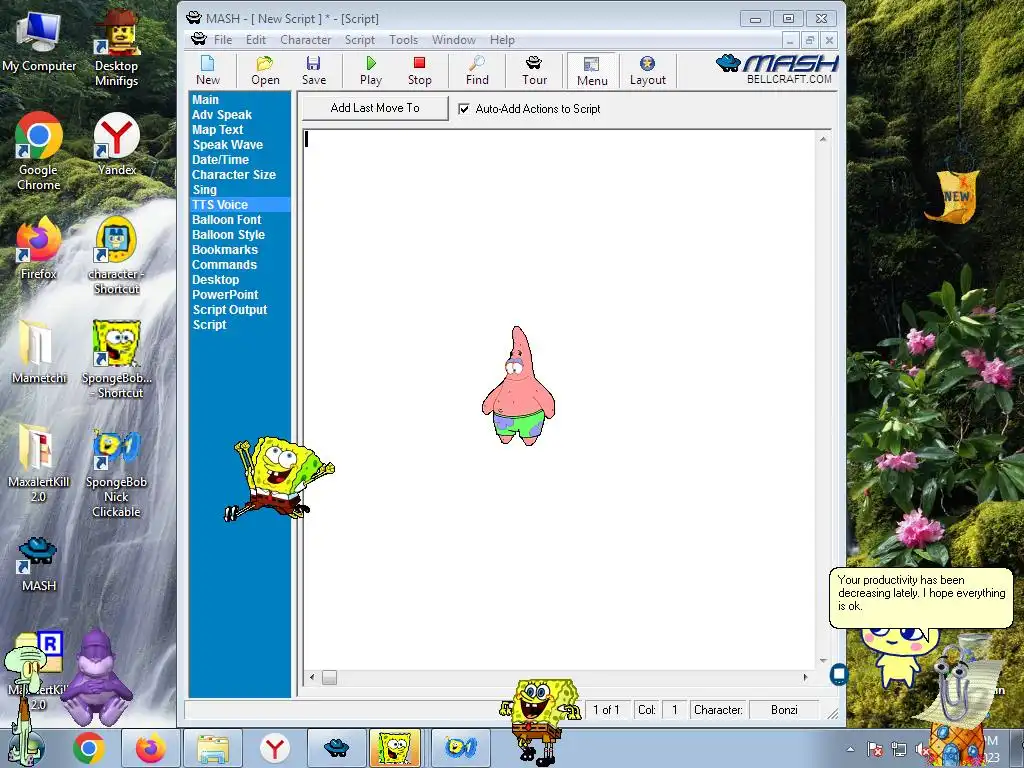Open the Layout toolbar option
Screen dimensions: 1024x768
[647, 71]
